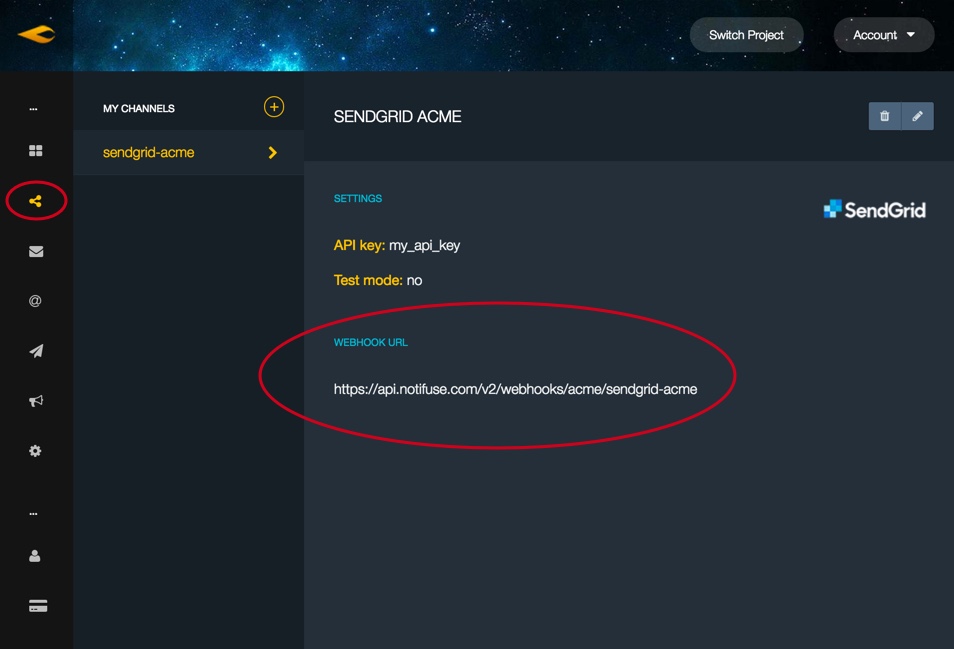Image resolution: width=954 pixels, height=649 pixels.
Task: Open the paper plane icon in sidebar
Action: pos(36,351)
